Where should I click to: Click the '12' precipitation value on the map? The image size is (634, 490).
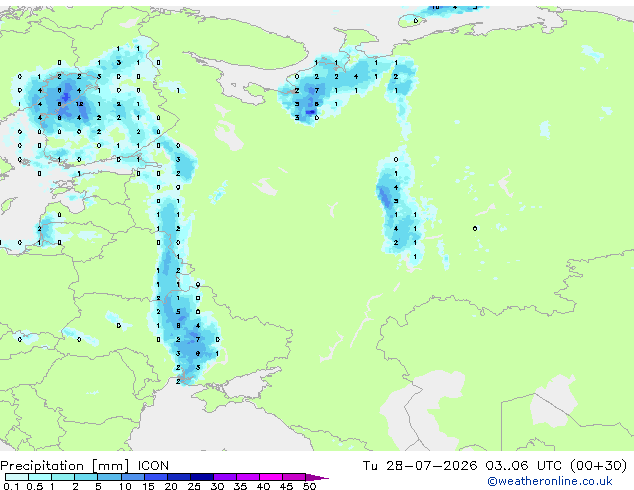pos(80,104)
